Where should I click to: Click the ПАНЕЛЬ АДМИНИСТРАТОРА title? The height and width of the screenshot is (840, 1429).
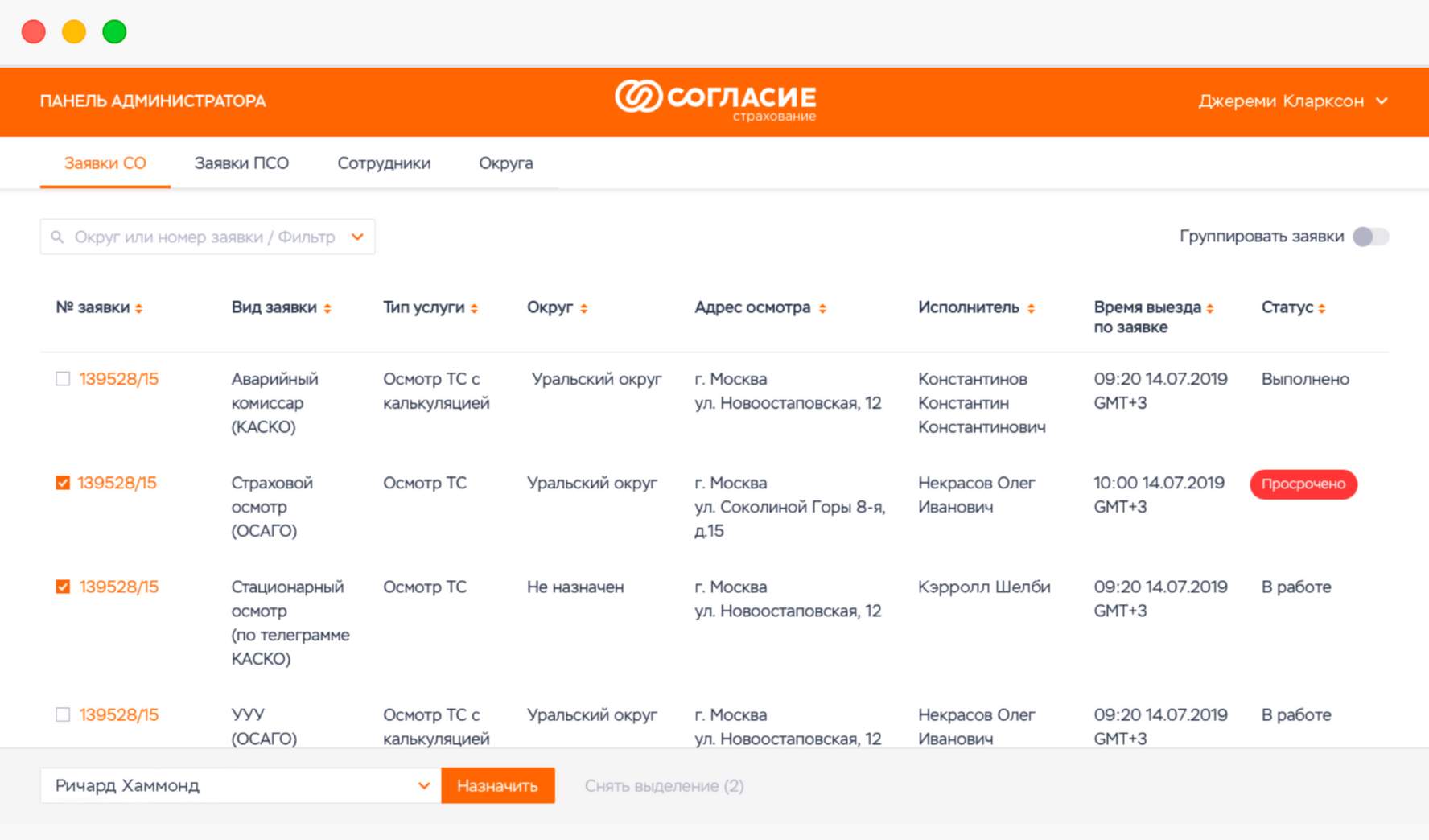[153, 101]
